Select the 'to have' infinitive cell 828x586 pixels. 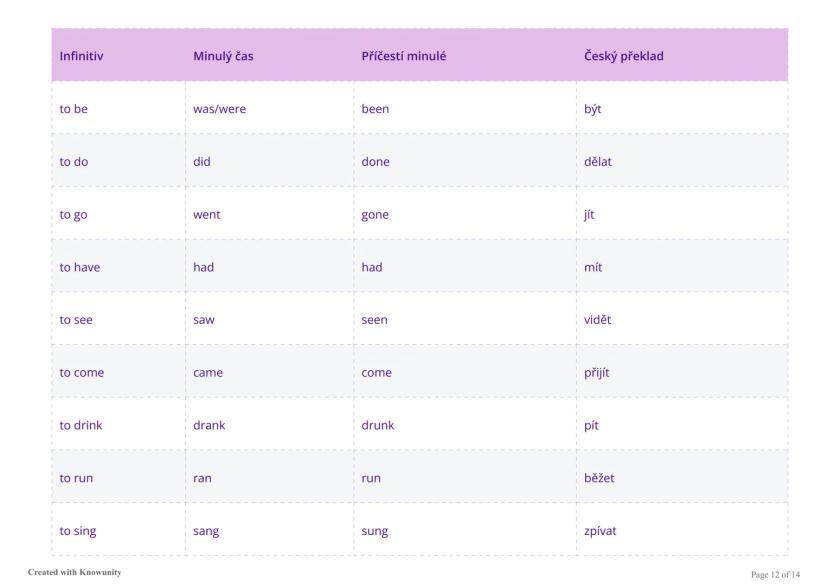pyautogui.click(x=79, y=267)
